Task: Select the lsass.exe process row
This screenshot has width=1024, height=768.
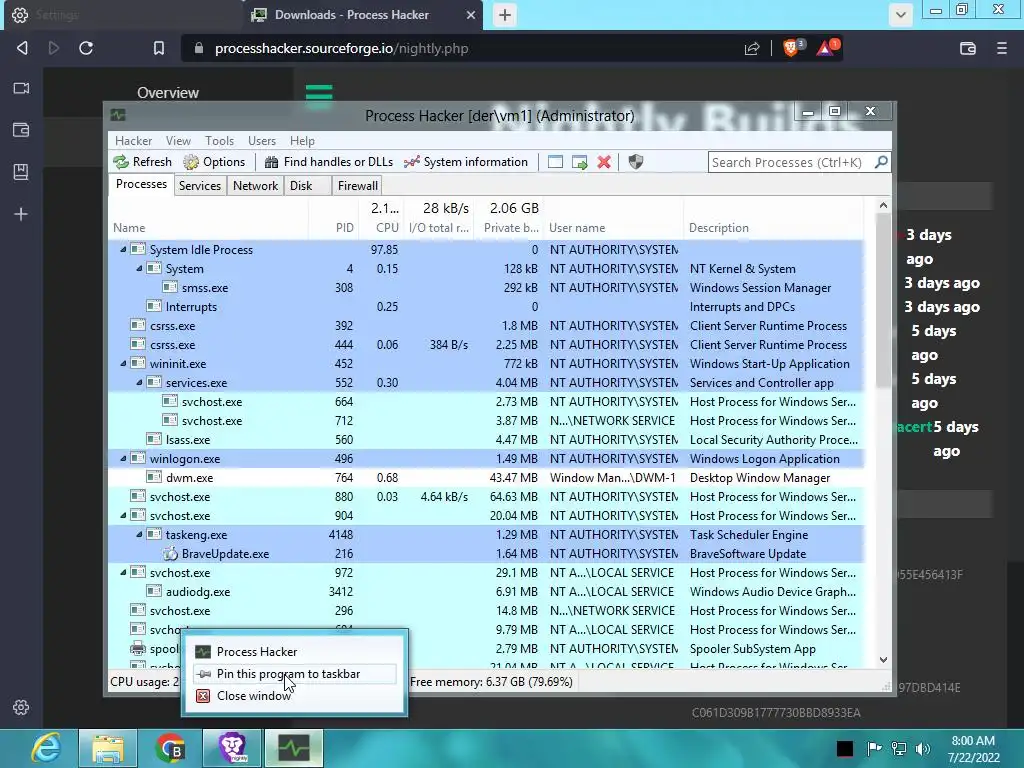Action: point(487,440)
